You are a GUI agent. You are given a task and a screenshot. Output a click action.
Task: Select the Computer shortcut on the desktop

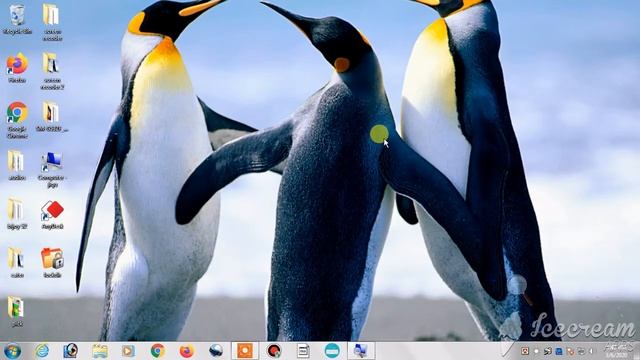coord(52,169)
